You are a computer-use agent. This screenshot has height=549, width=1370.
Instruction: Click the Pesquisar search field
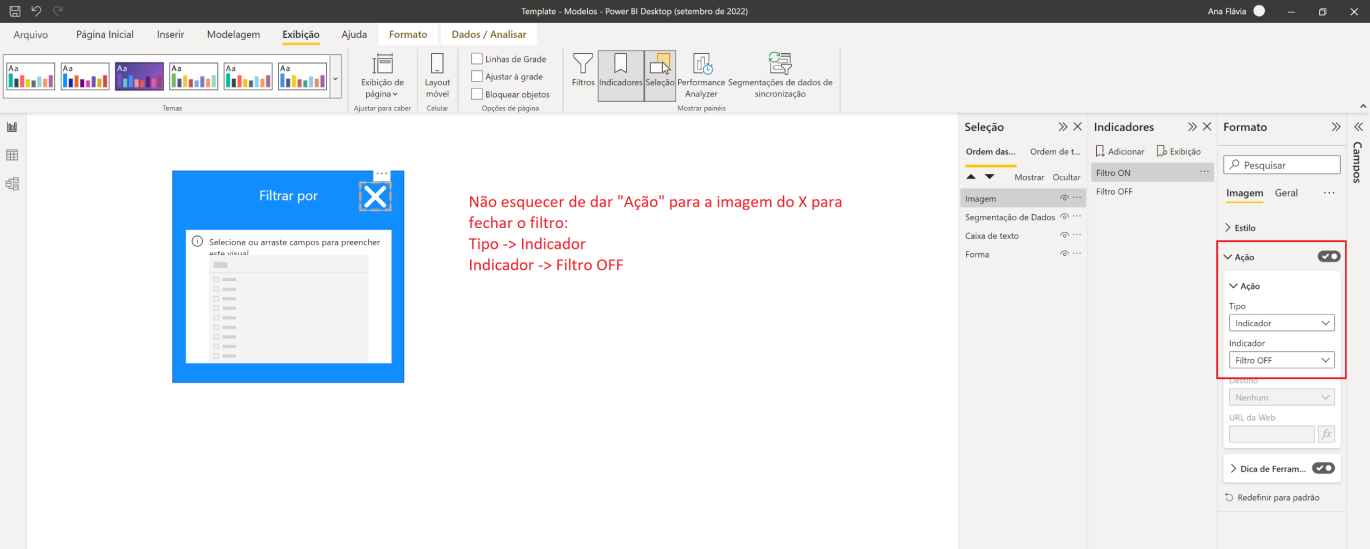pos(1282,165)
